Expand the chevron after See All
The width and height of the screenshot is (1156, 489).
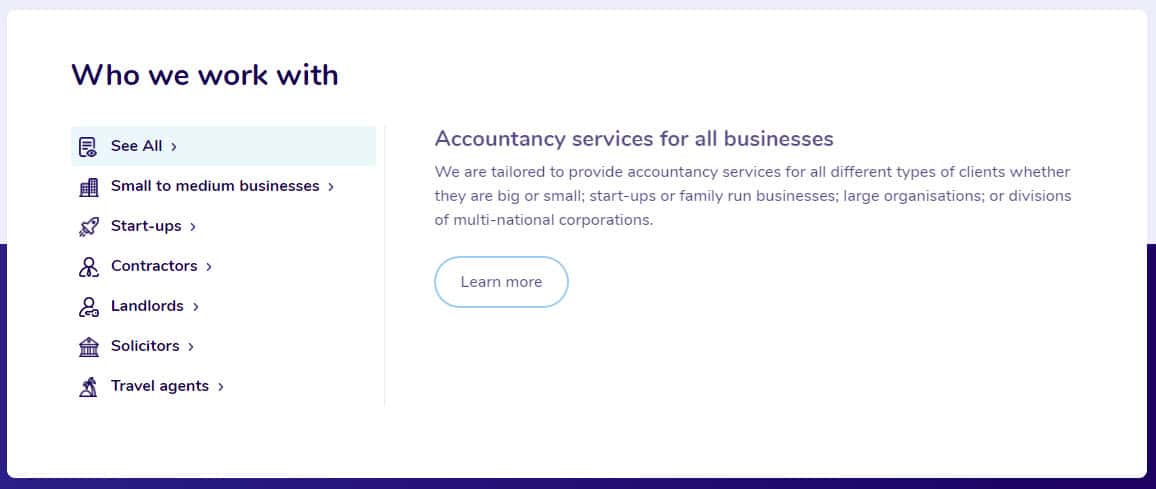tap(174, 147)
